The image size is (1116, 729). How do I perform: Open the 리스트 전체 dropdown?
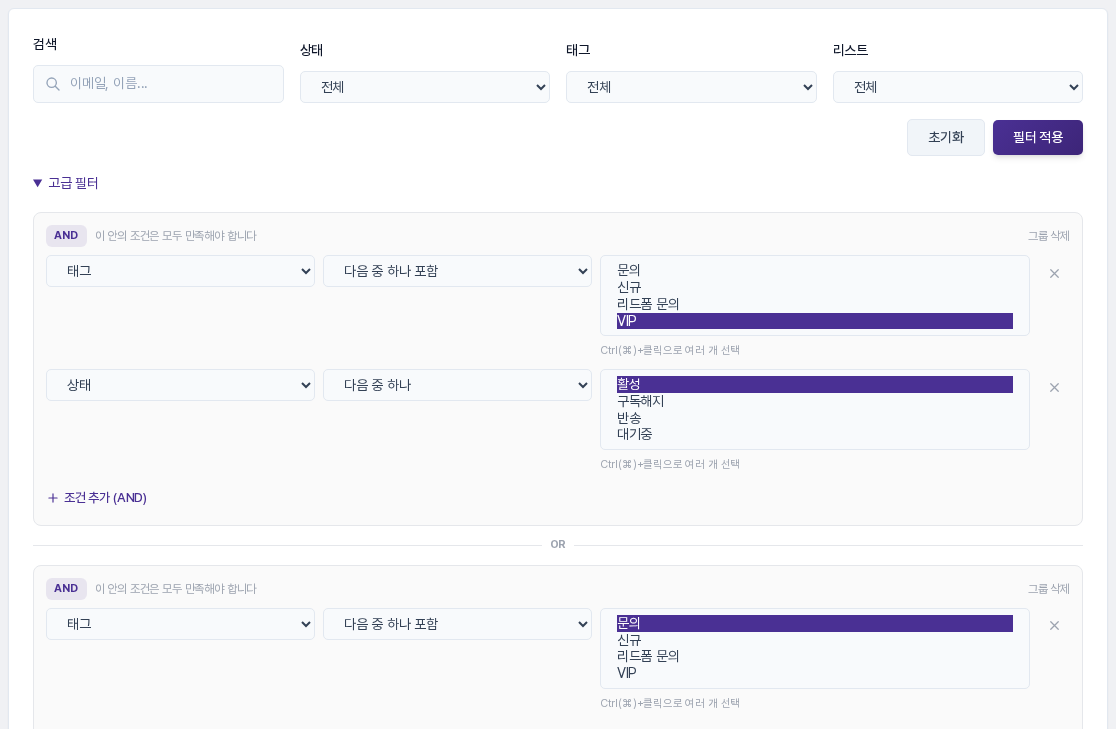957,87
